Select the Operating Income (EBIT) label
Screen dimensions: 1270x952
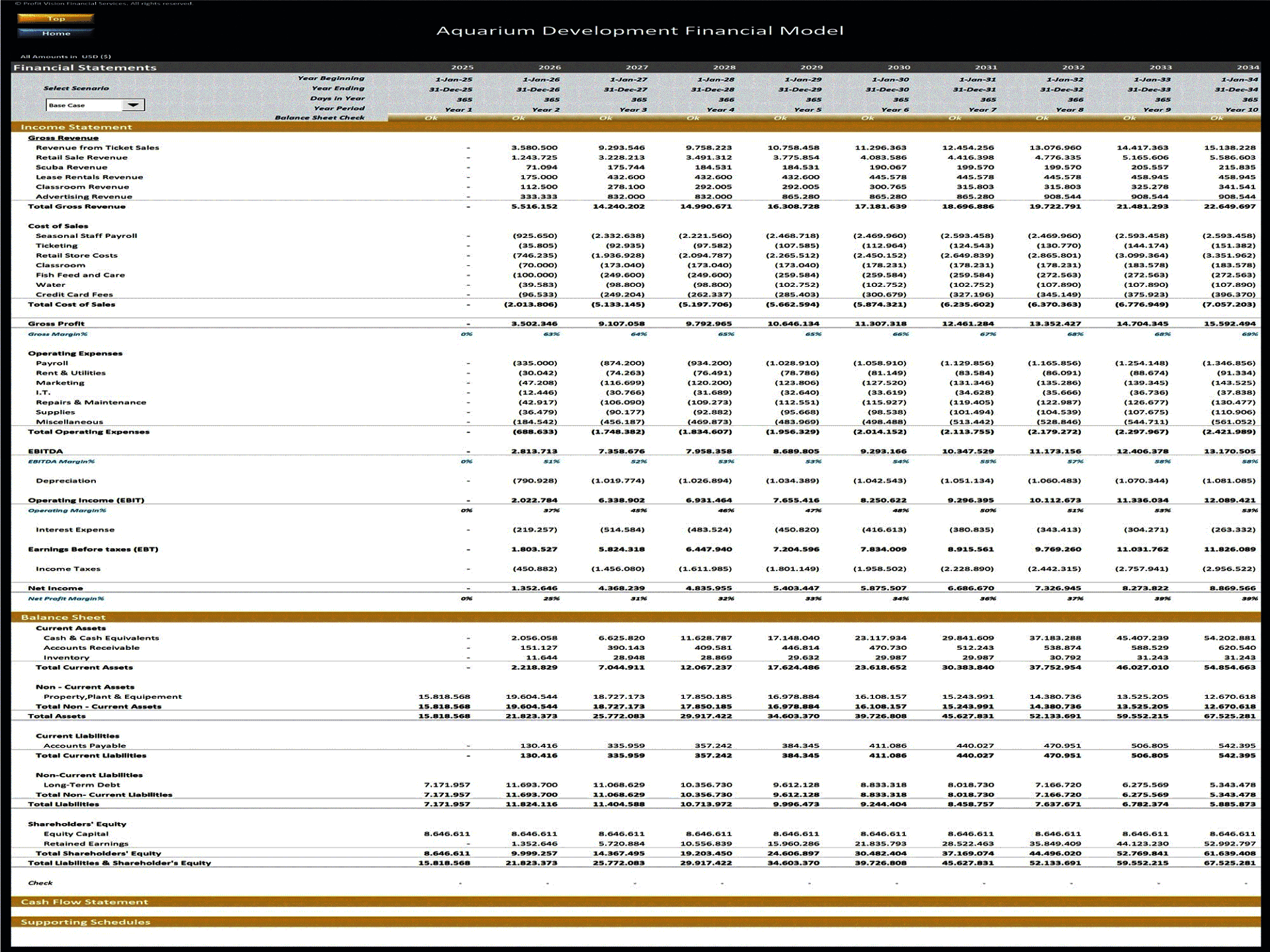86,500
